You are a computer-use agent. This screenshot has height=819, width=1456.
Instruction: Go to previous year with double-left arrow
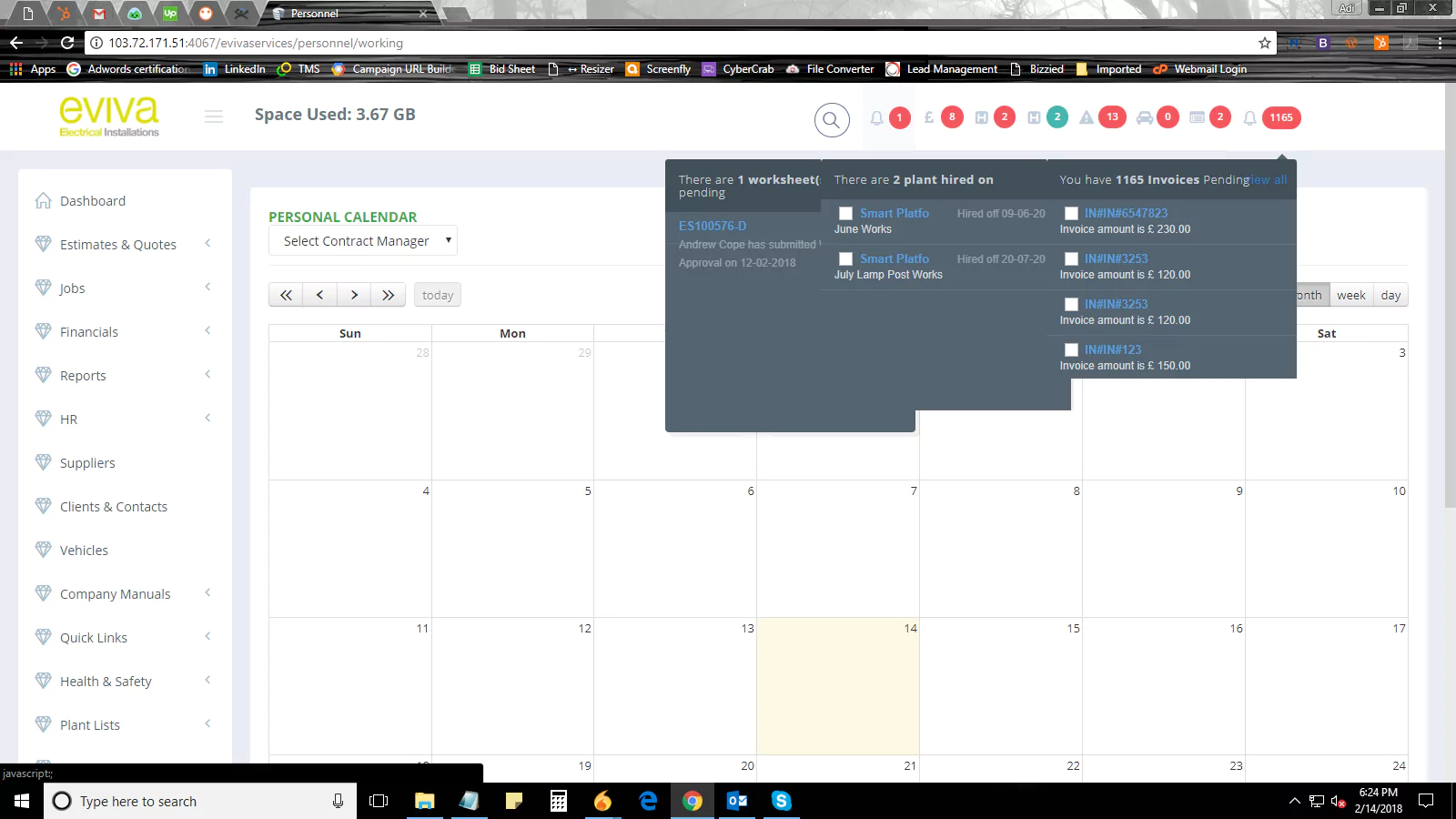pyautogui.click(x=286, y=295)
